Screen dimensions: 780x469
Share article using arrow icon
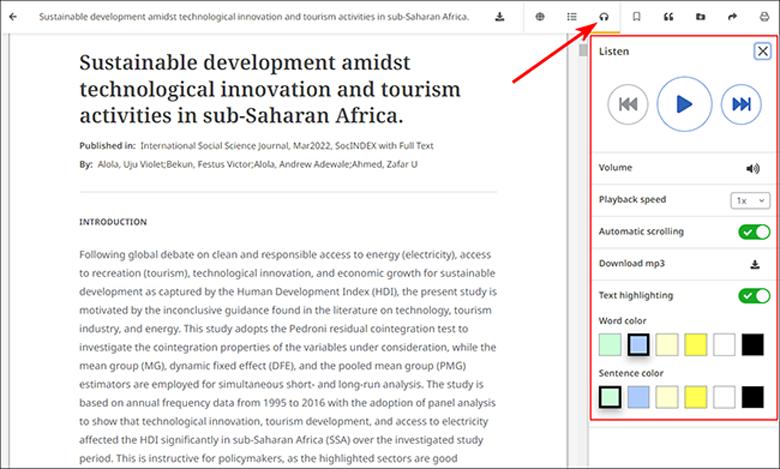pyautogui.click(x=732, y=17)
